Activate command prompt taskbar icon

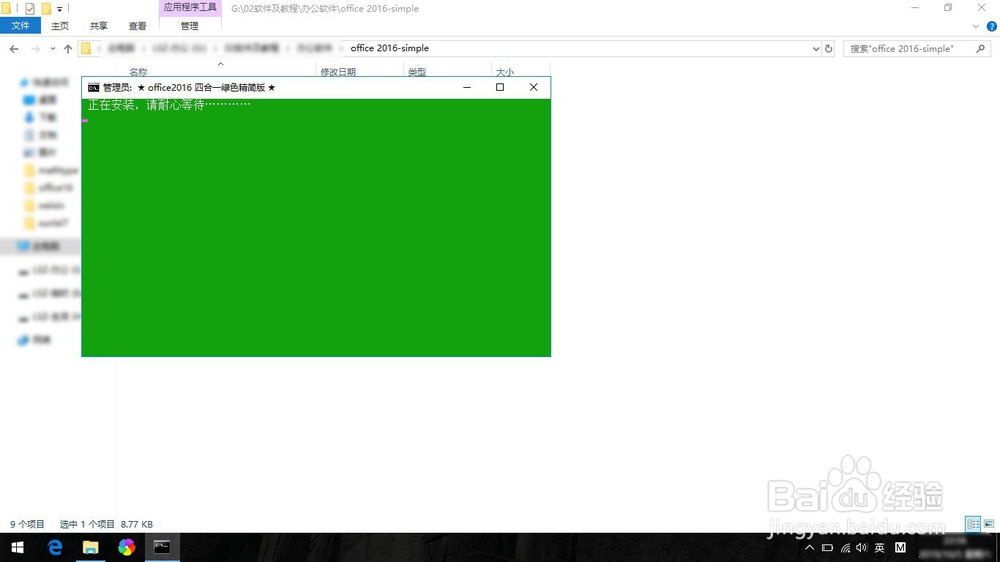pos(162,547)
